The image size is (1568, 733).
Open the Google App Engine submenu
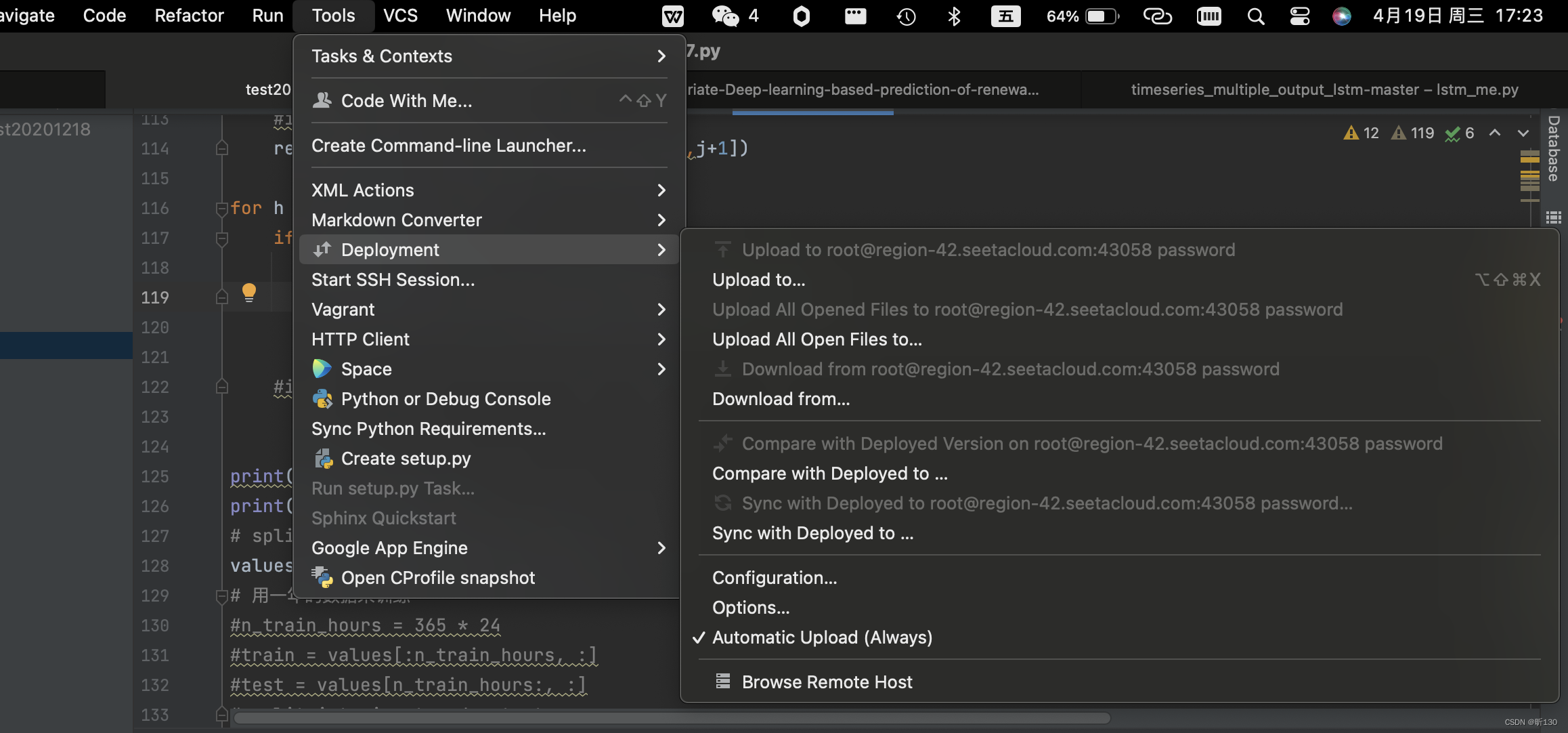[390, 547]
